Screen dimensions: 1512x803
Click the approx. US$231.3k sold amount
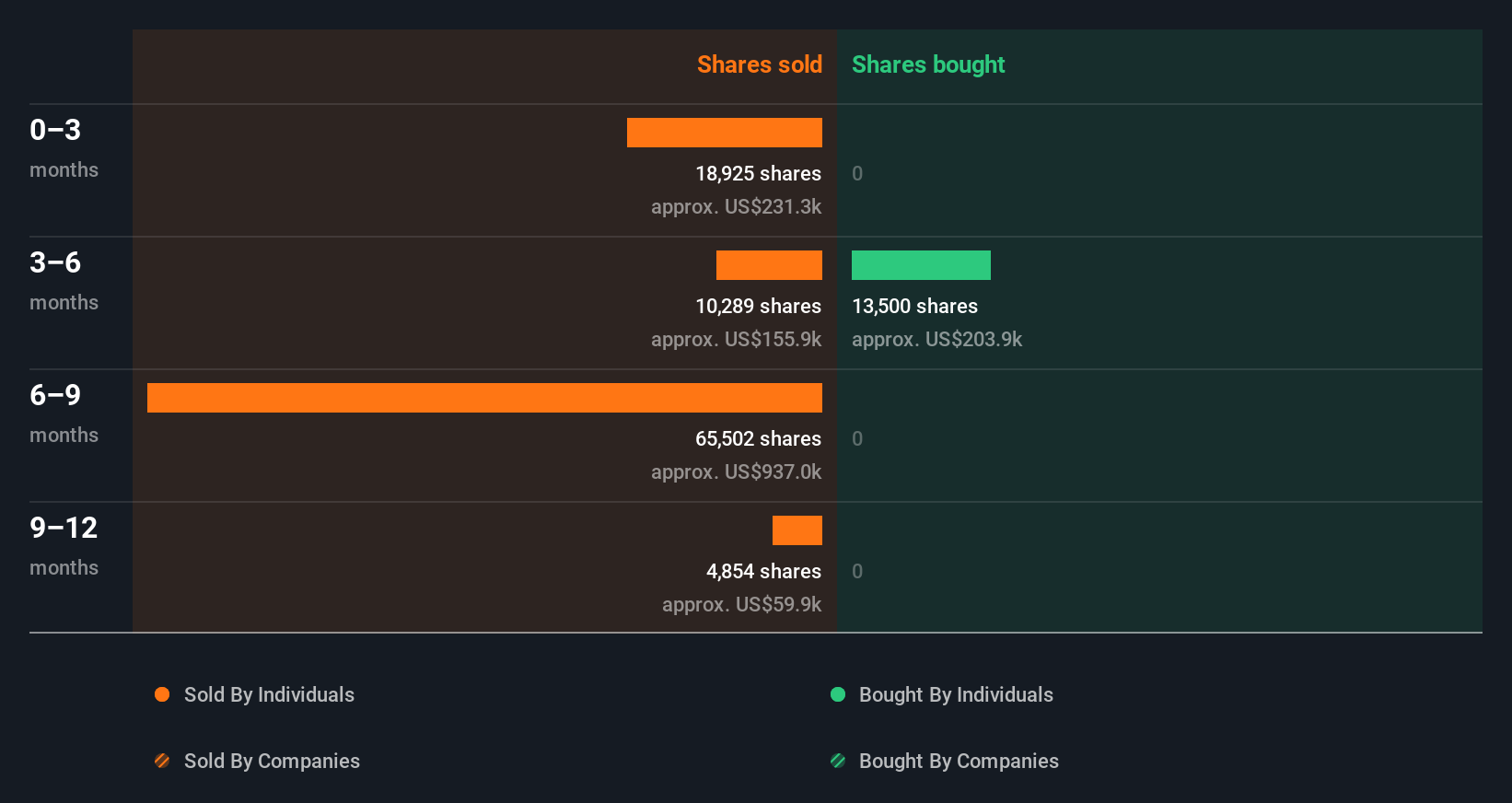point(736,206)
